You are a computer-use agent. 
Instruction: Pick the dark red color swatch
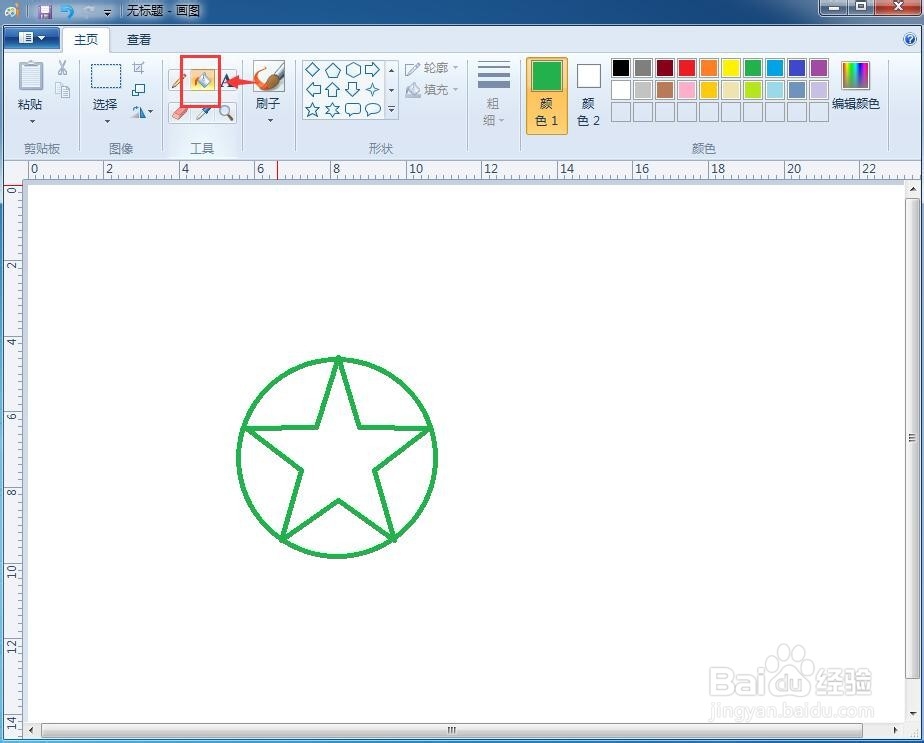665,68
